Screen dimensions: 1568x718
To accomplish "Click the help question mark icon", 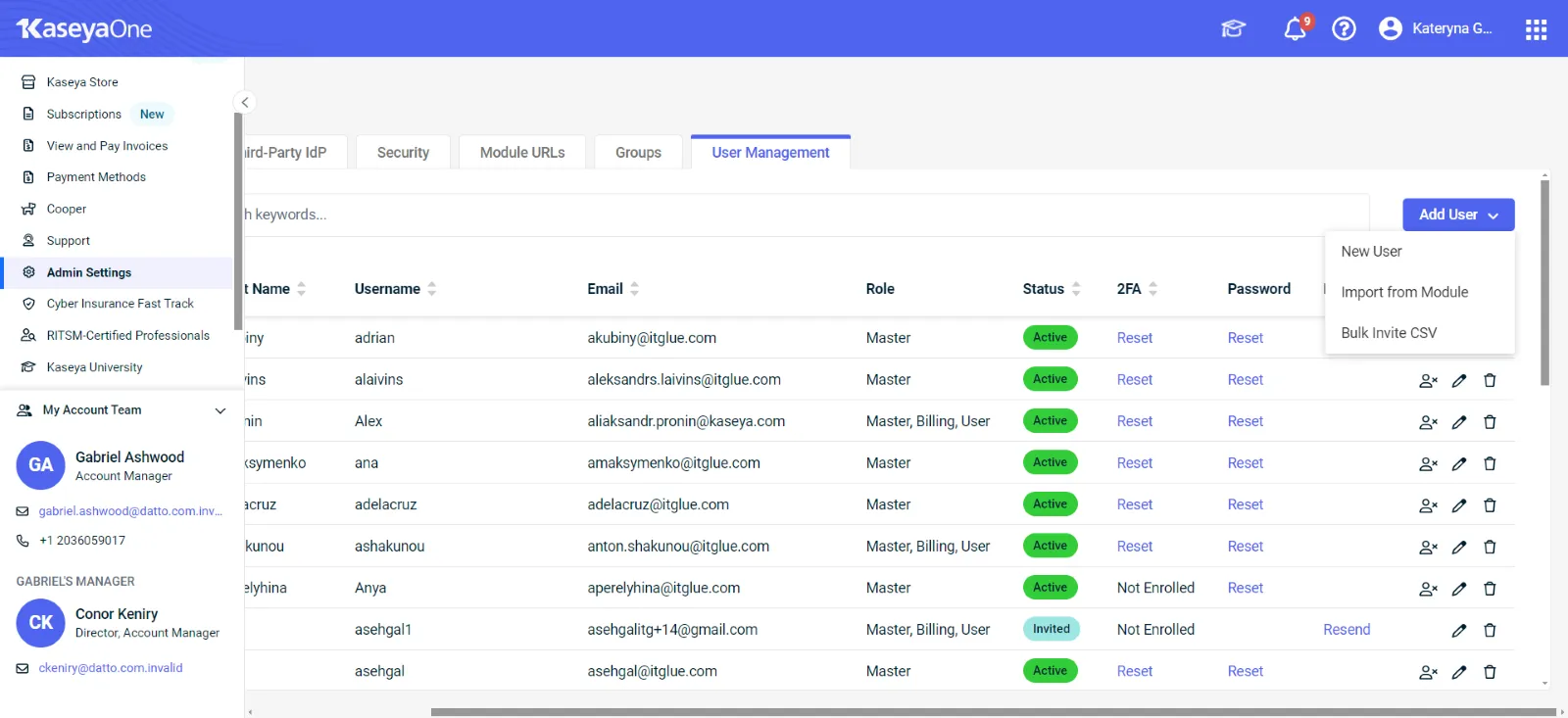I will 1344,28.
